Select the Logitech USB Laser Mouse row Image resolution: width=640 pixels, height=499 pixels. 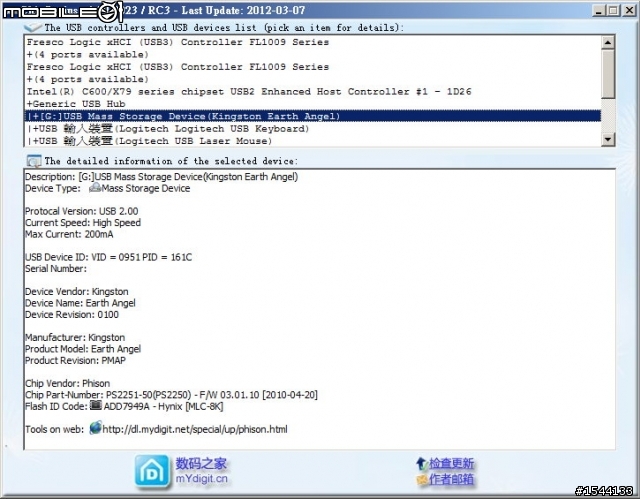pyautogui.click(x=313, y=141)
